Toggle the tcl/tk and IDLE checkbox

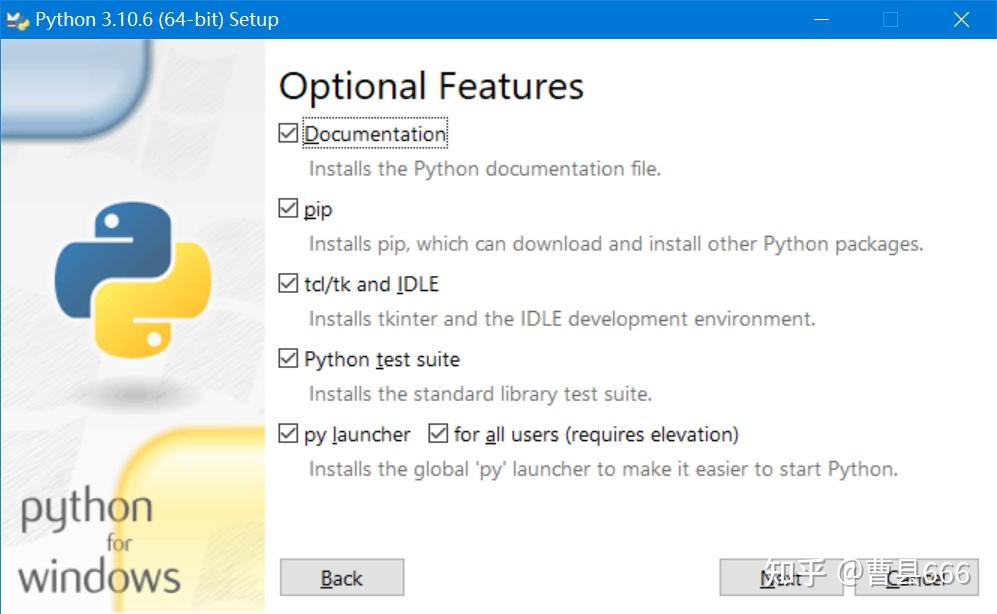[289, 283]
